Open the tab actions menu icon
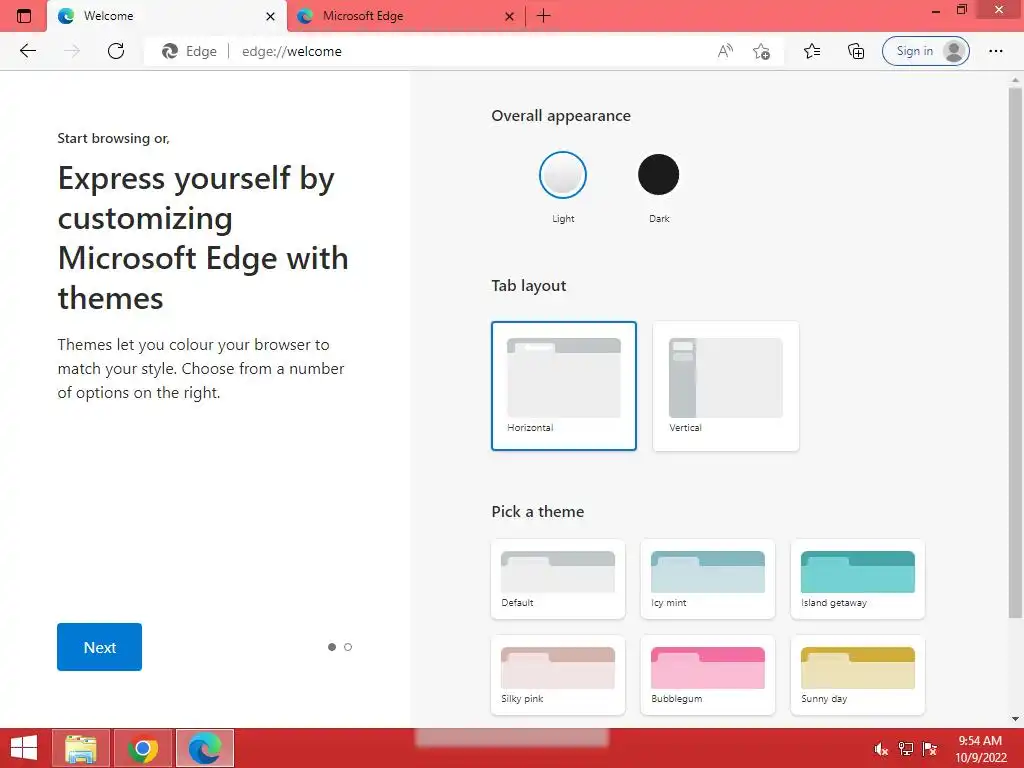The width and height of the screenshot is (1024, 768). click(x=24, y=16)
